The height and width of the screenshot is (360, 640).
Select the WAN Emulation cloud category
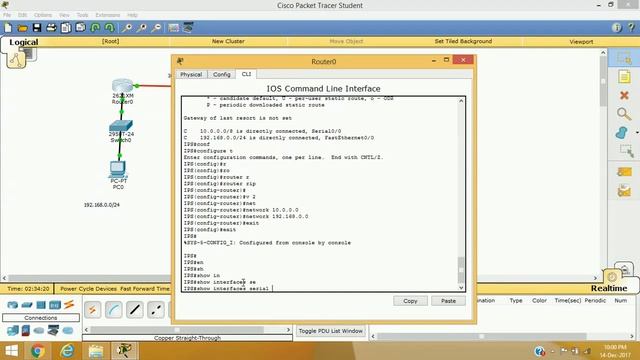[x=39, y=331]
